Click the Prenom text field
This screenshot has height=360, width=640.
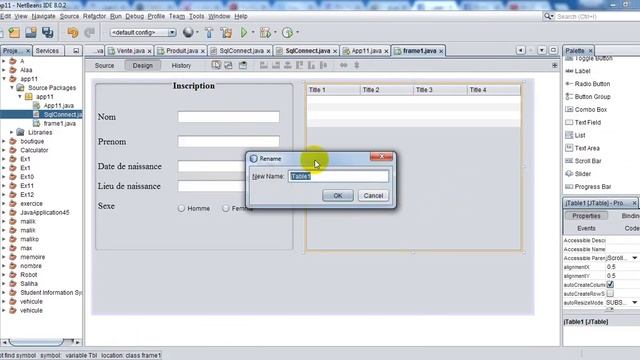[229, 141]
